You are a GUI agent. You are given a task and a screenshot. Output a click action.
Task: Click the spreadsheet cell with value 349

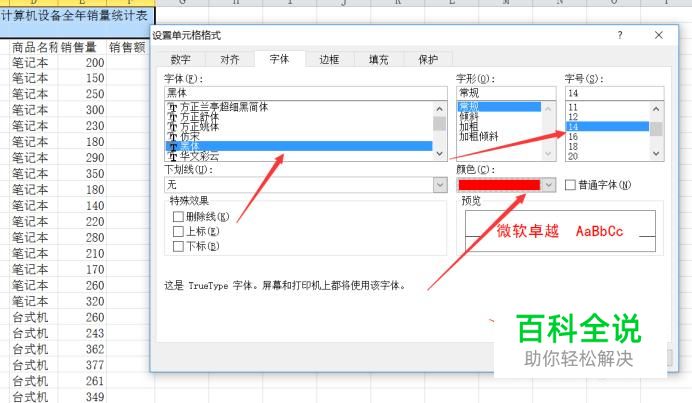pos(82,397)
